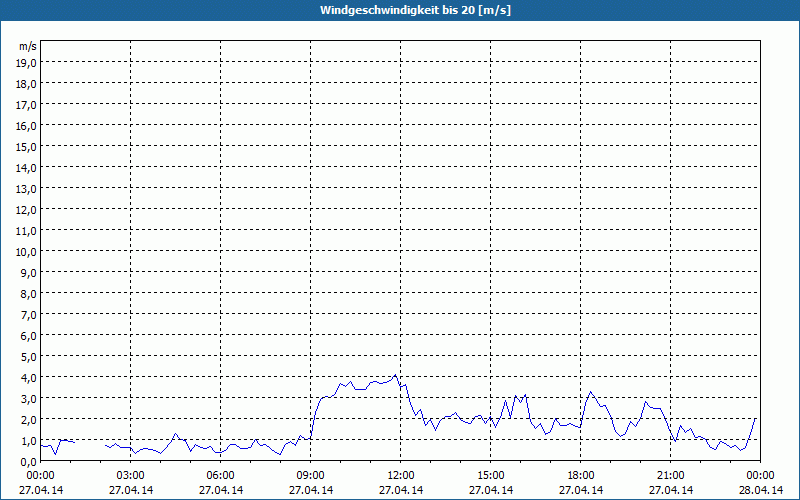
Task: Select the 13,0 y-axis value
Action: (28, 189)
